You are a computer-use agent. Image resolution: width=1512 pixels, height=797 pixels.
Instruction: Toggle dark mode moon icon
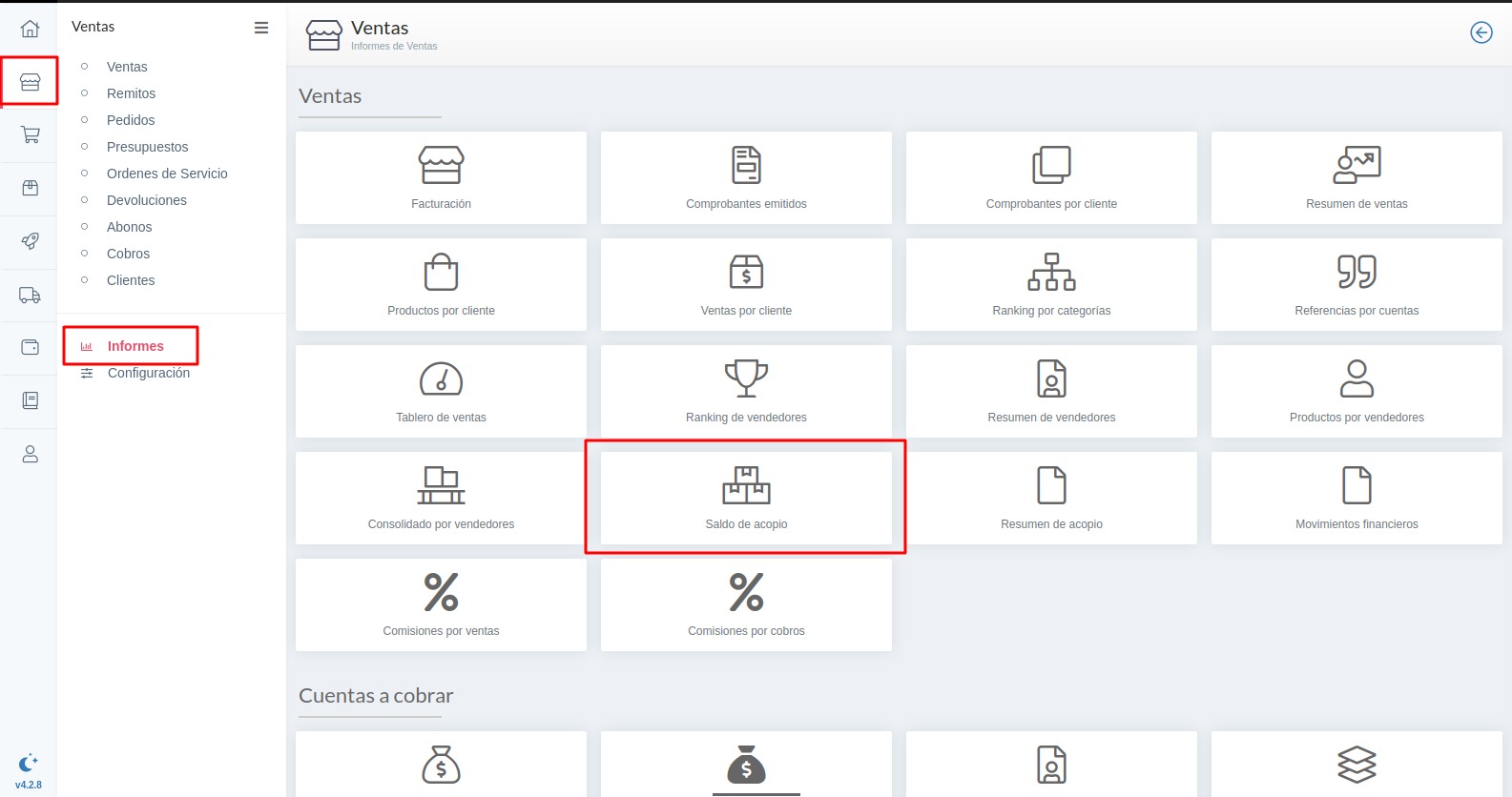[x=28, y=763]
